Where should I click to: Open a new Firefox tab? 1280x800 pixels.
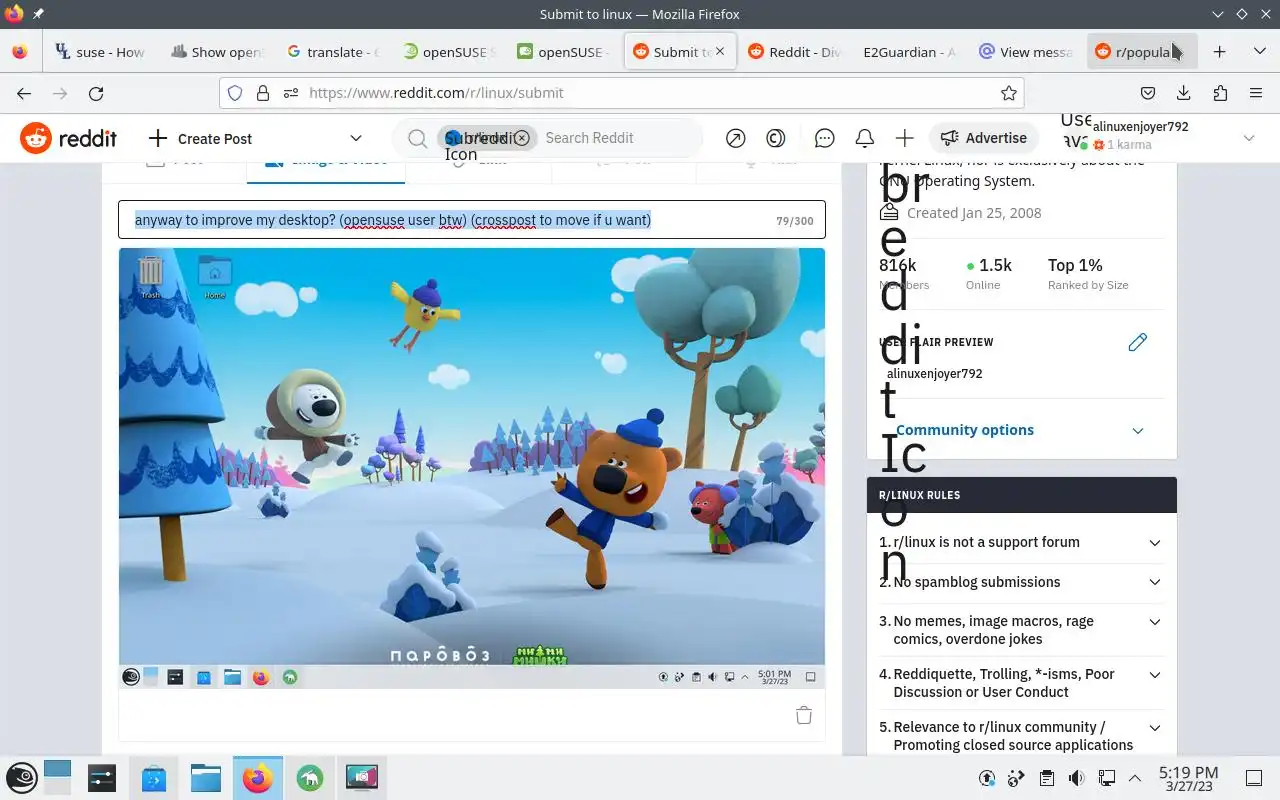tap(1219, 51)
